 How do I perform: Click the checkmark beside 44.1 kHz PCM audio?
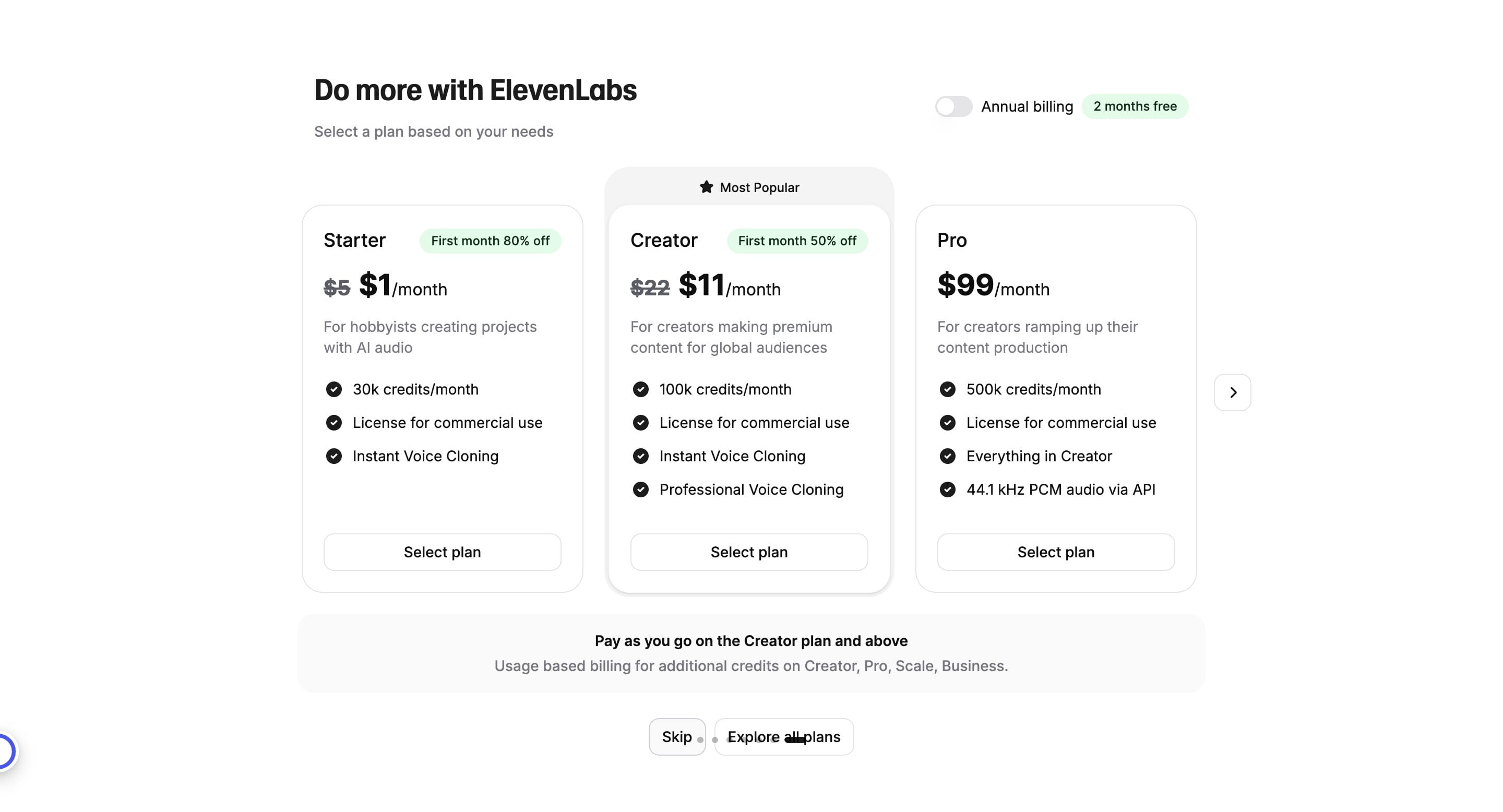tap(948, 489)
